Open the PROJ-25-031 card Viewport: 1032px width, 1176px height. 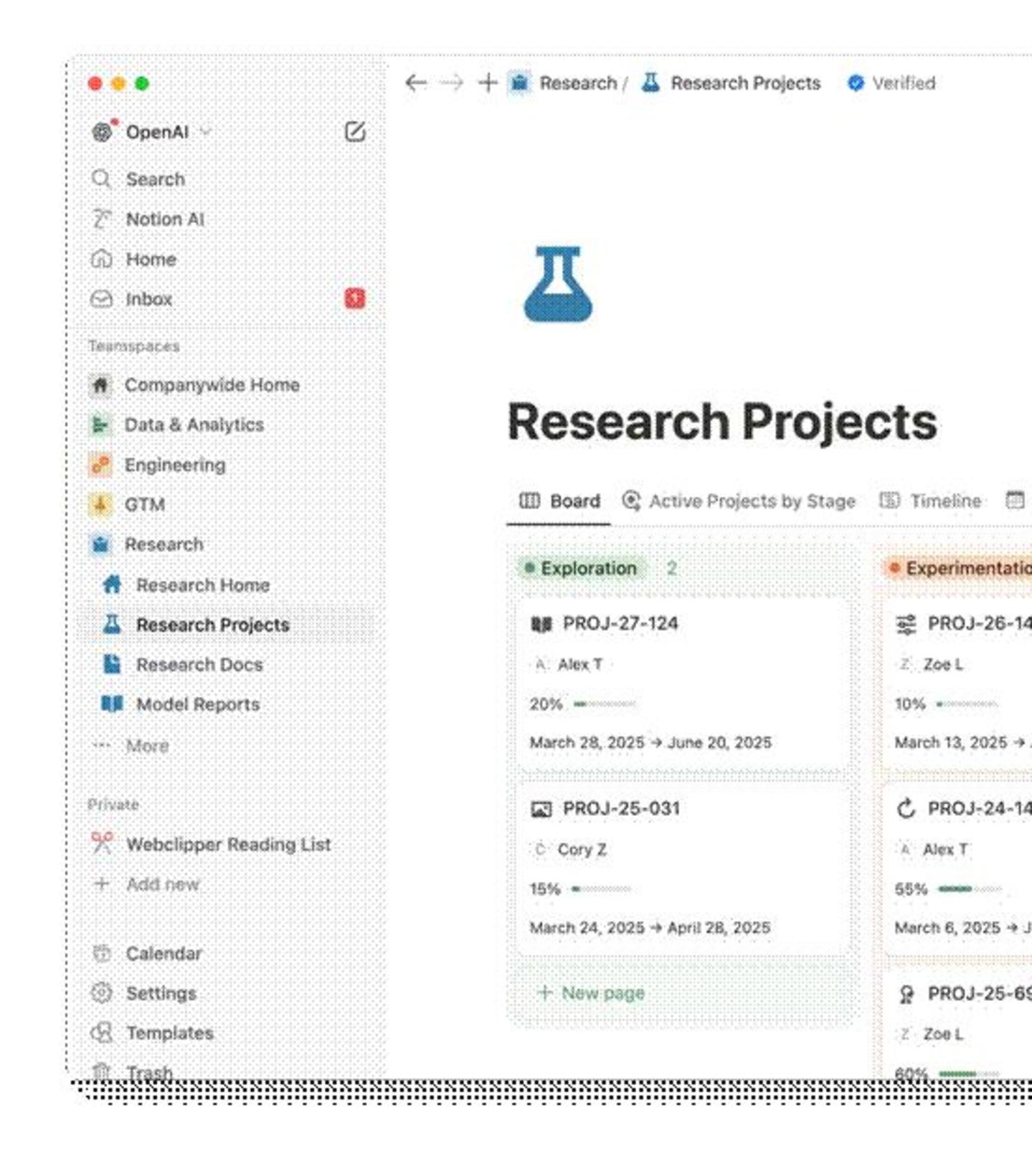coord(683,868)
